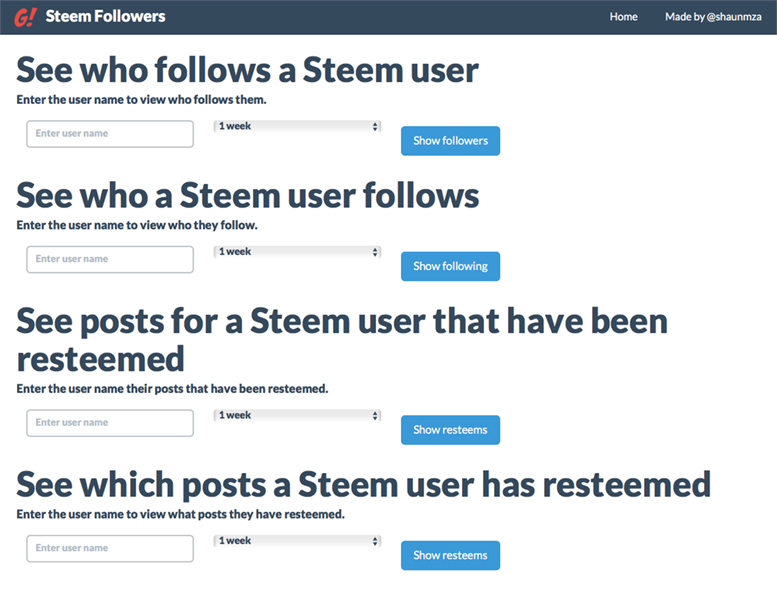Open 1 week dropdown under user has resteemed
The width and height of the screenshot is (777, 592).
(x=297, y=541)
